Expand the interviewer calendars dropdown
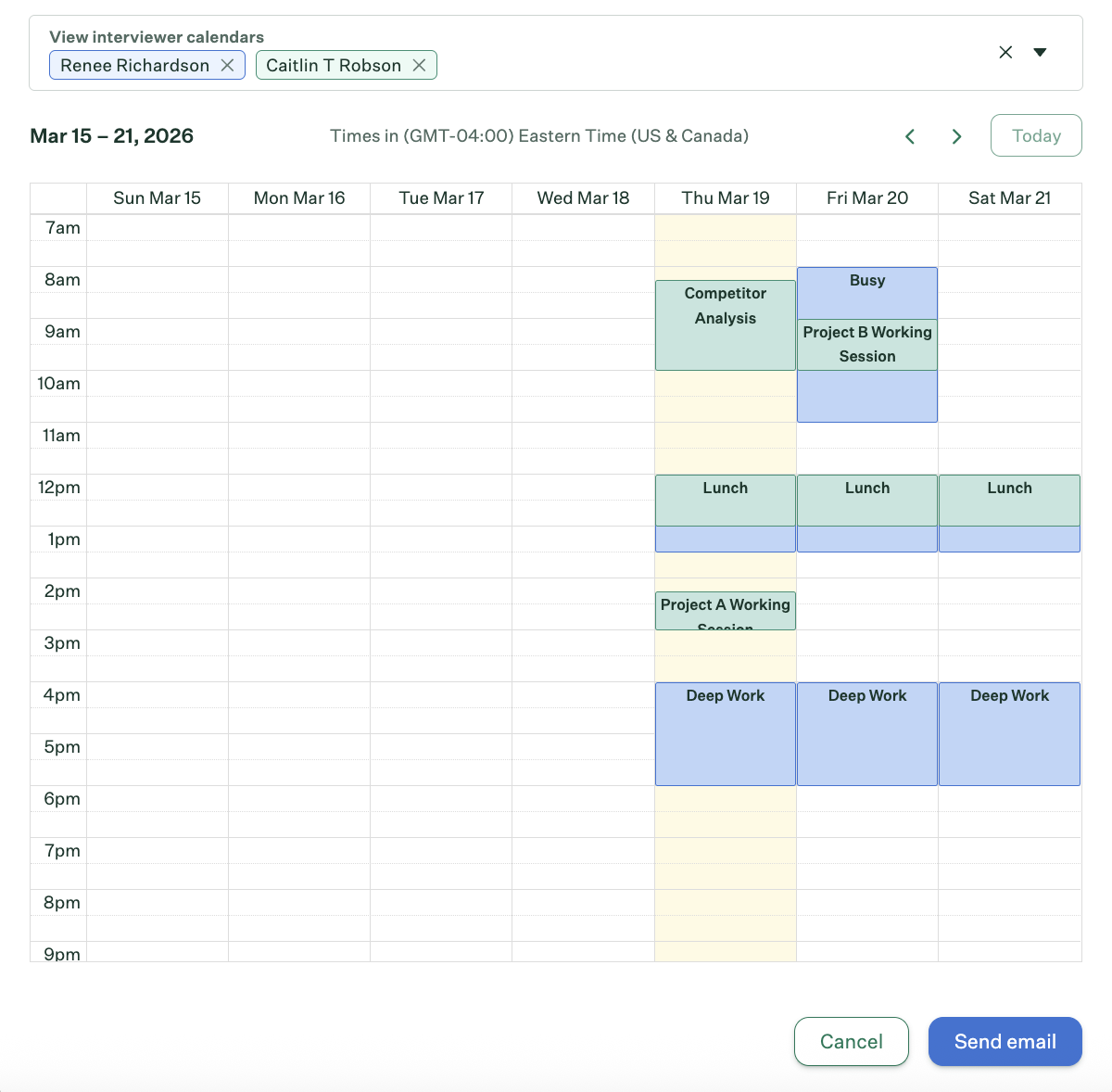1112x1092 pixels. tap(1040, 53)
